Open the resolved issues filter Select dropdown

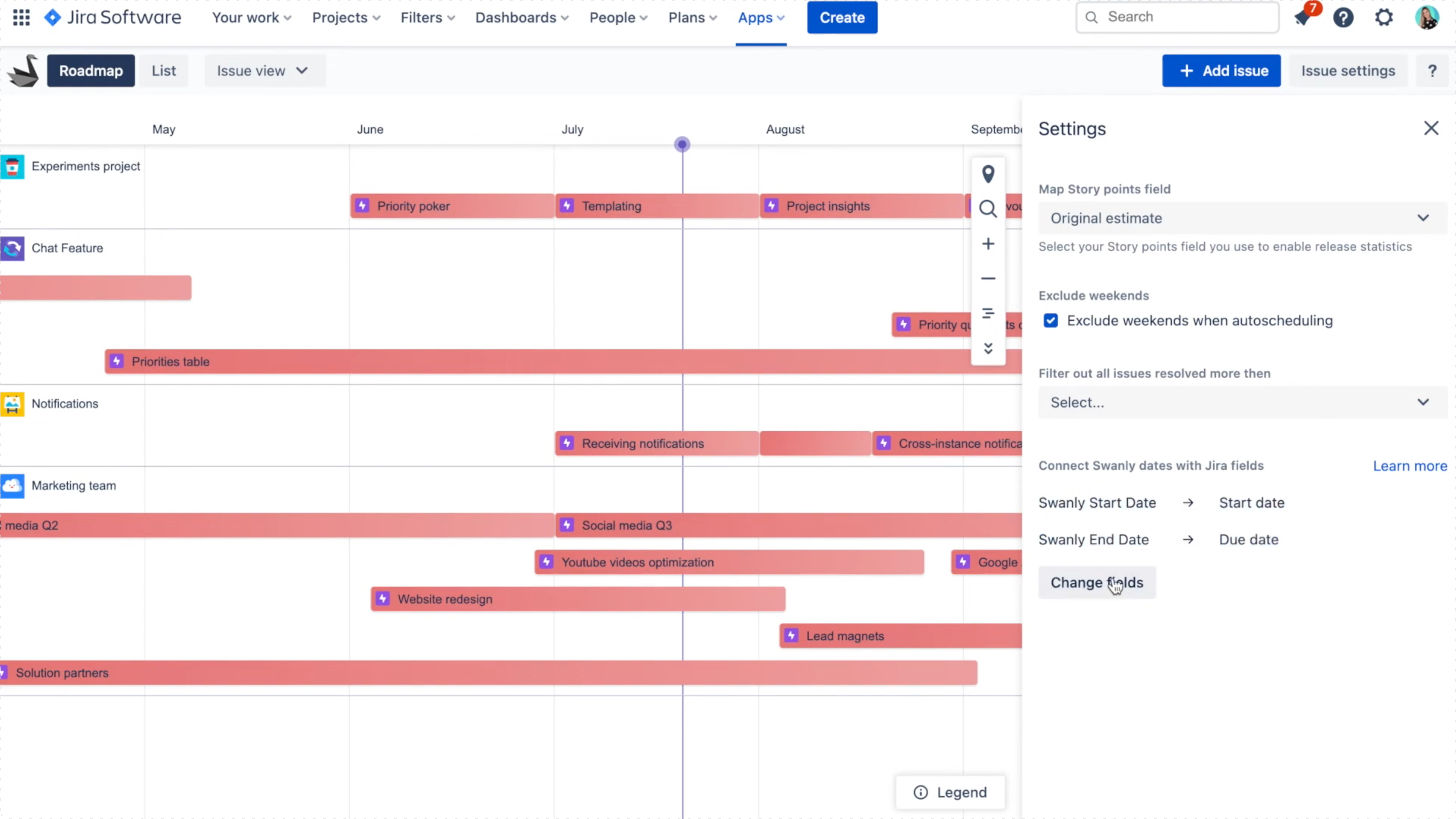click(x=1242, y=402)
